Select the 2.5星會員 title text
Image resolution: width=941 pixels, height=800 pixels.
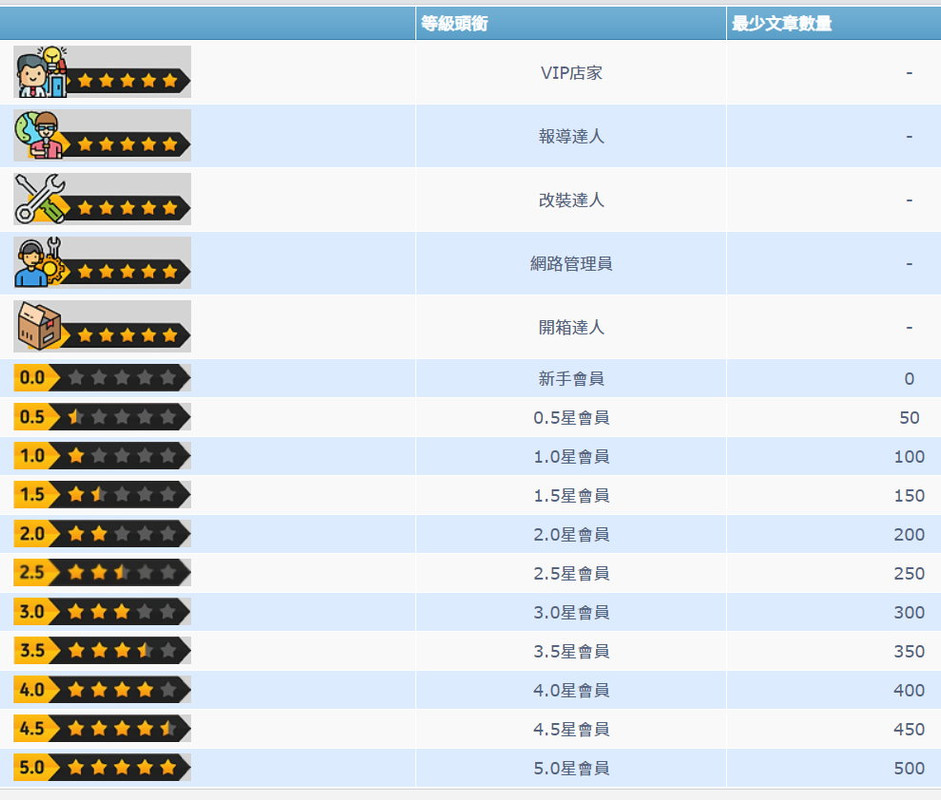click(x=571, y=574)
